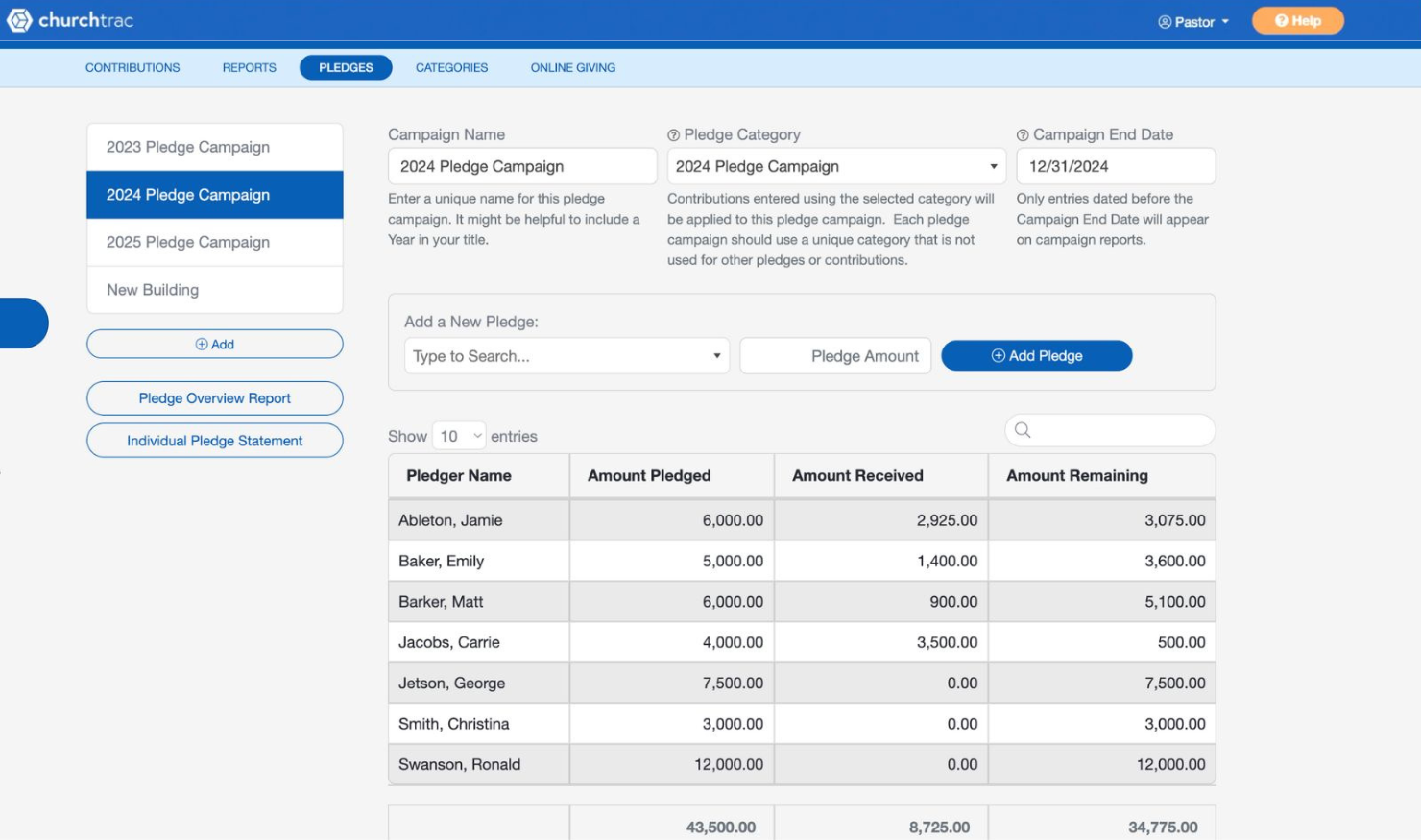Click the help icon beside Pledge Category
This screenshot has height=840, width=1421.
coord(671,134)
